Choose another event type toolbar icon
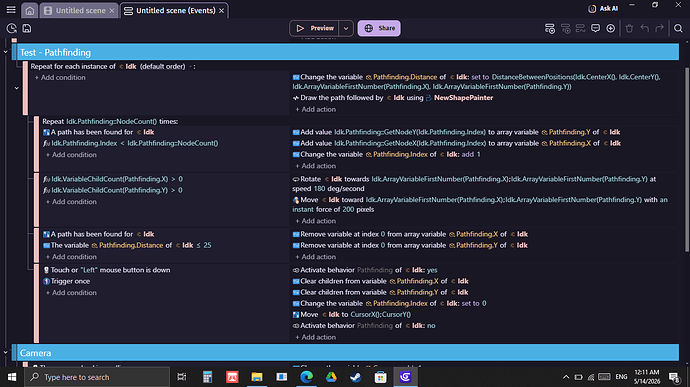 pos(580,29)
